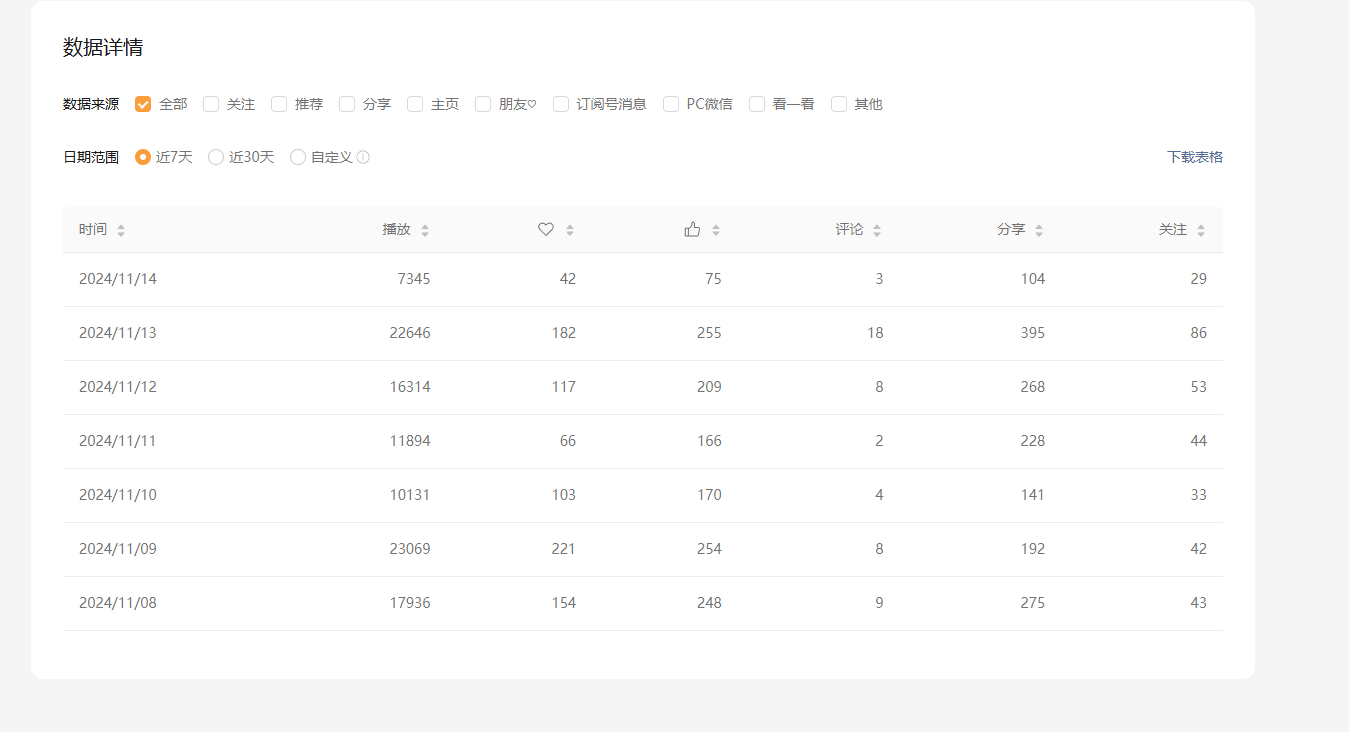Uncheck the 全部 data source checkbox
Viewport: 1349px width, 732px height.
pyautogui.click(x=143, y=104)
